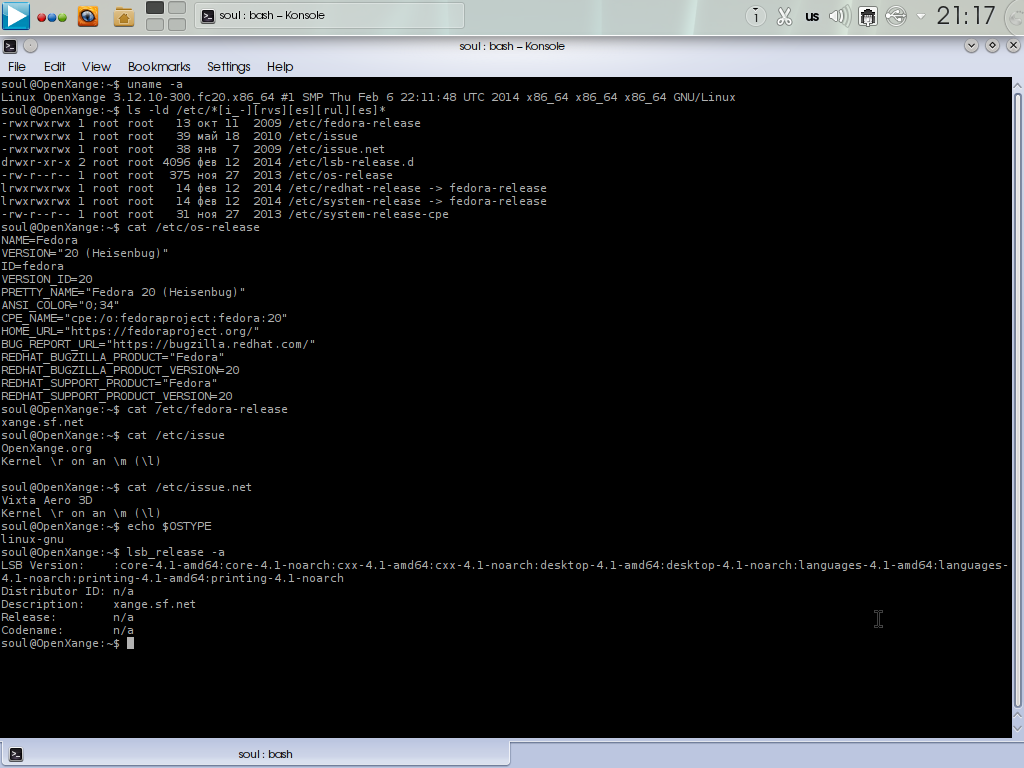Click the 'NAME=Fedora' line
Viewport: 1024px width, 768px height.
tap(39, 240)
